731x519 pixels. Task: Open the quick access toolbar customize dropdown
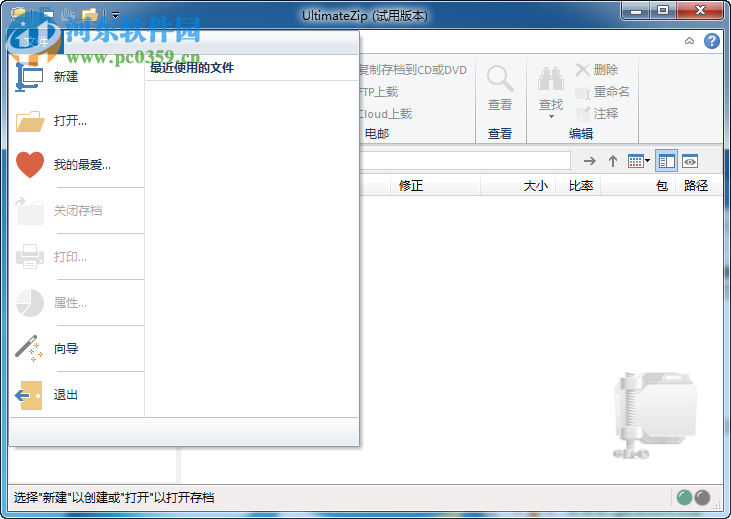115,15
